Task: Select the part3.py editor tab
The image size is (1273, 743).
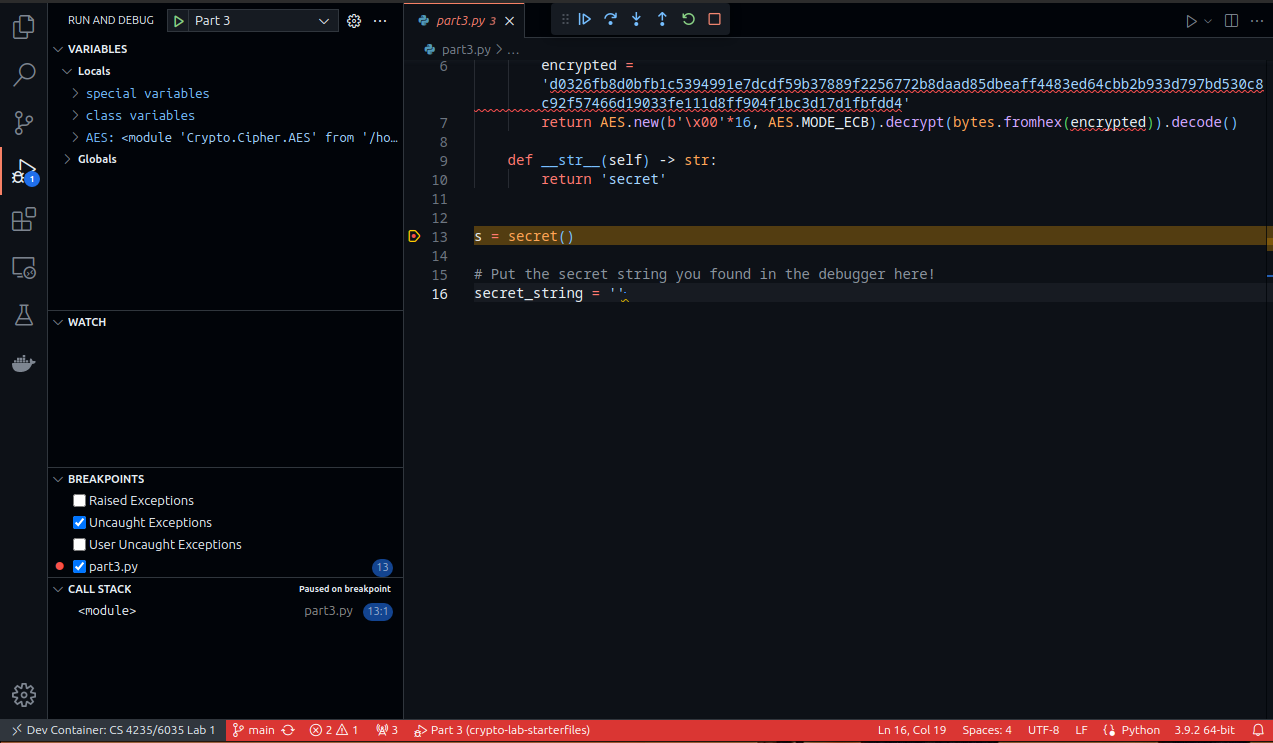Action: [x=465, y=20]
